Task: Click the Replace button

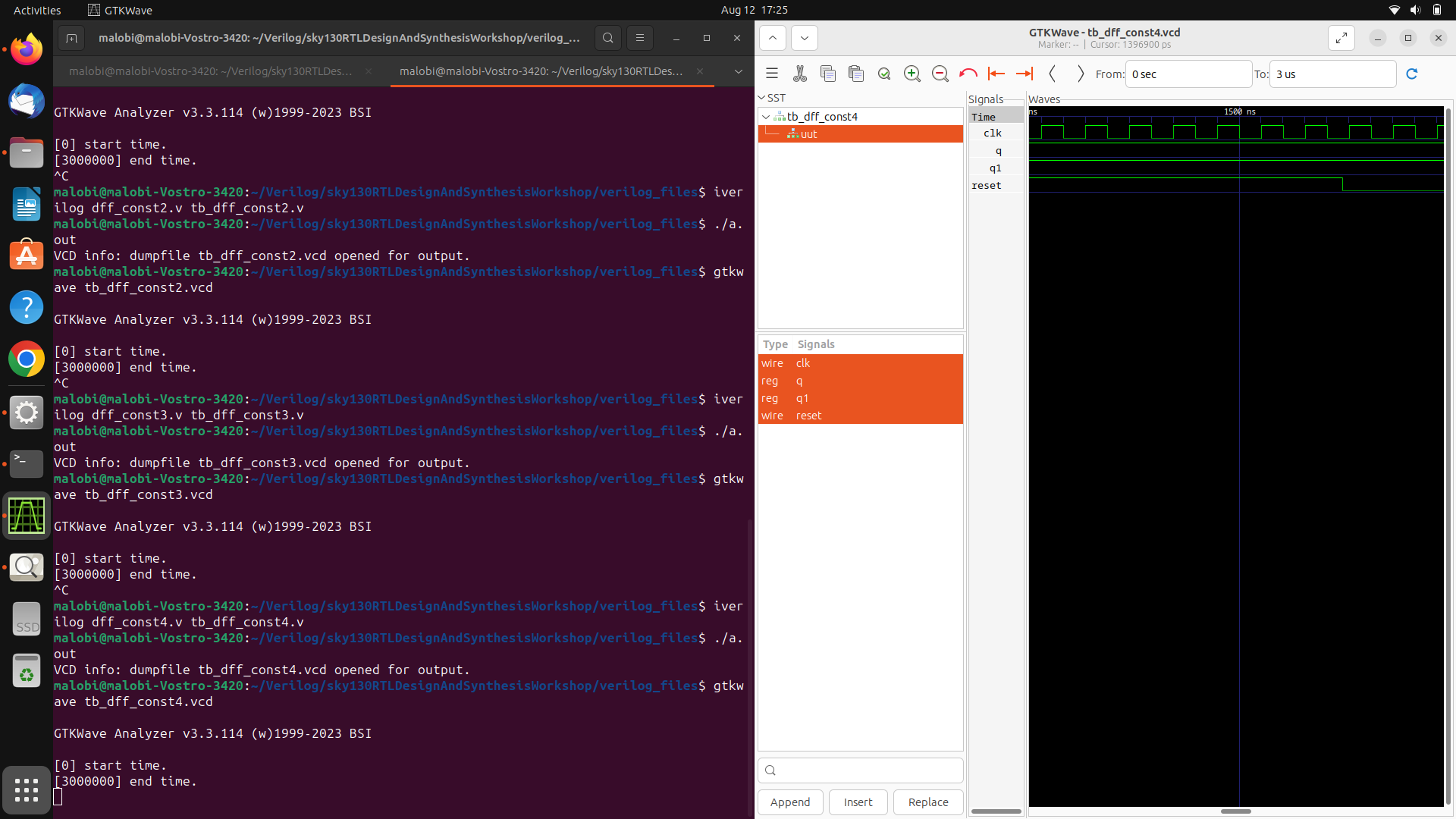Action: [x=927, y=802]
